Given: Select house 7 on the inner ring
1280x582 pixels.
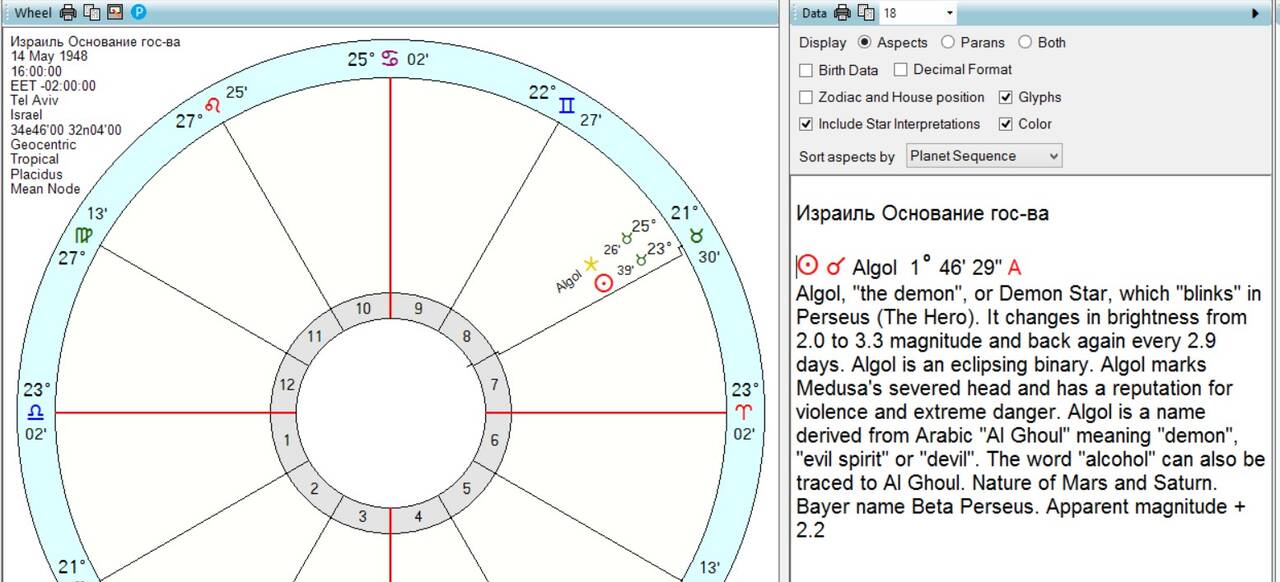Looking at the screenshot, I should (494, 384).
